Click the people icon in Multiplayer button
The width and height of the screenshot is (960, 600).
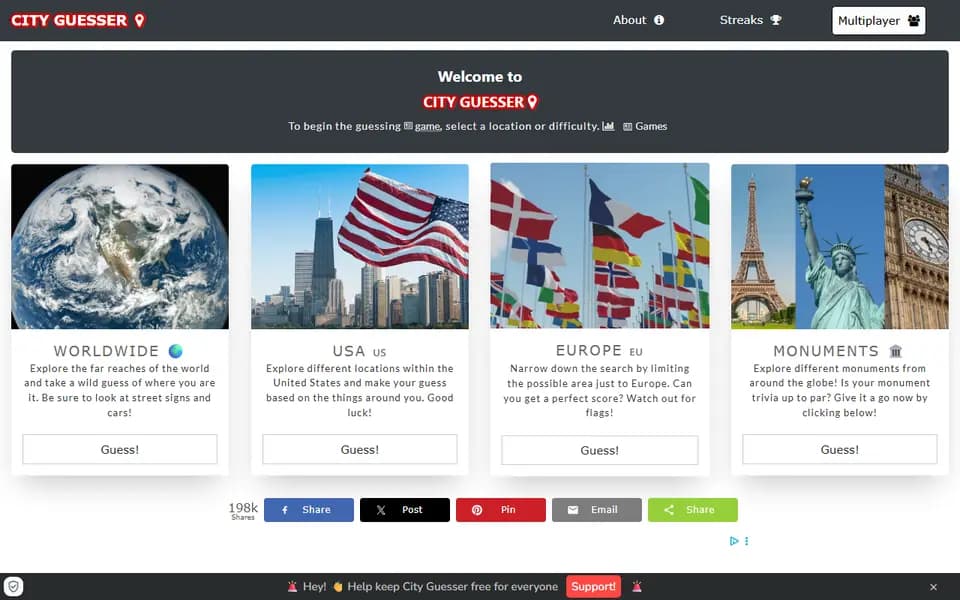pos(913,21)
